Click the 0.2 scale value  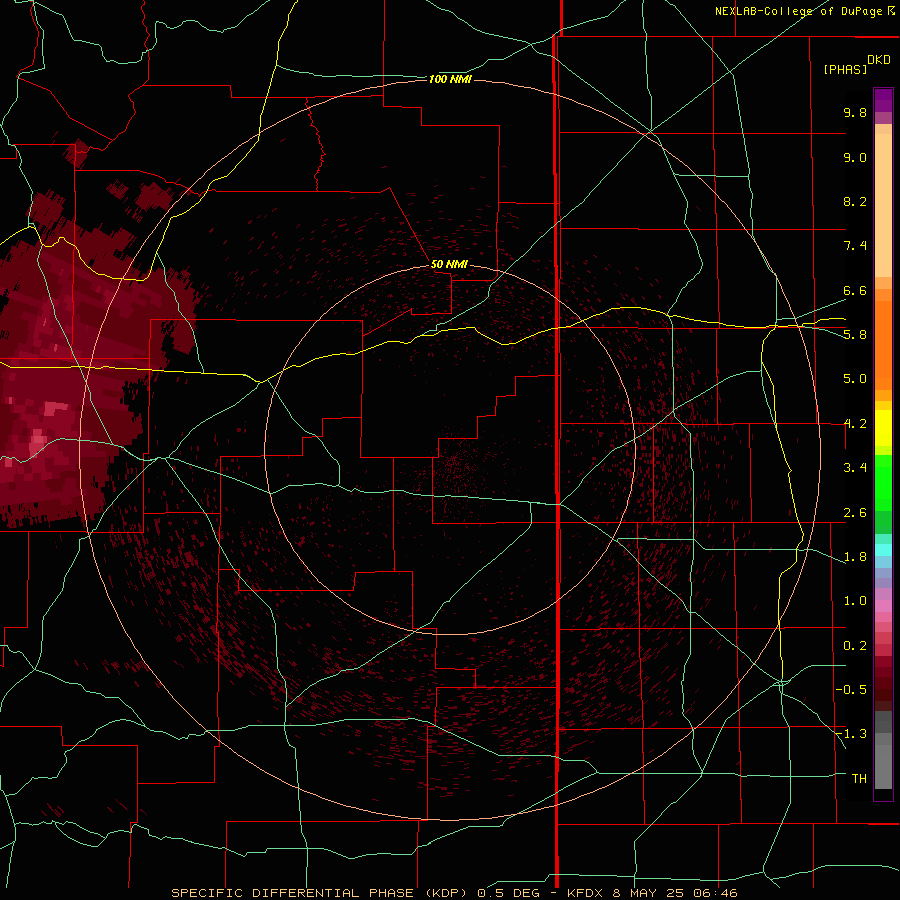(855, 646)
